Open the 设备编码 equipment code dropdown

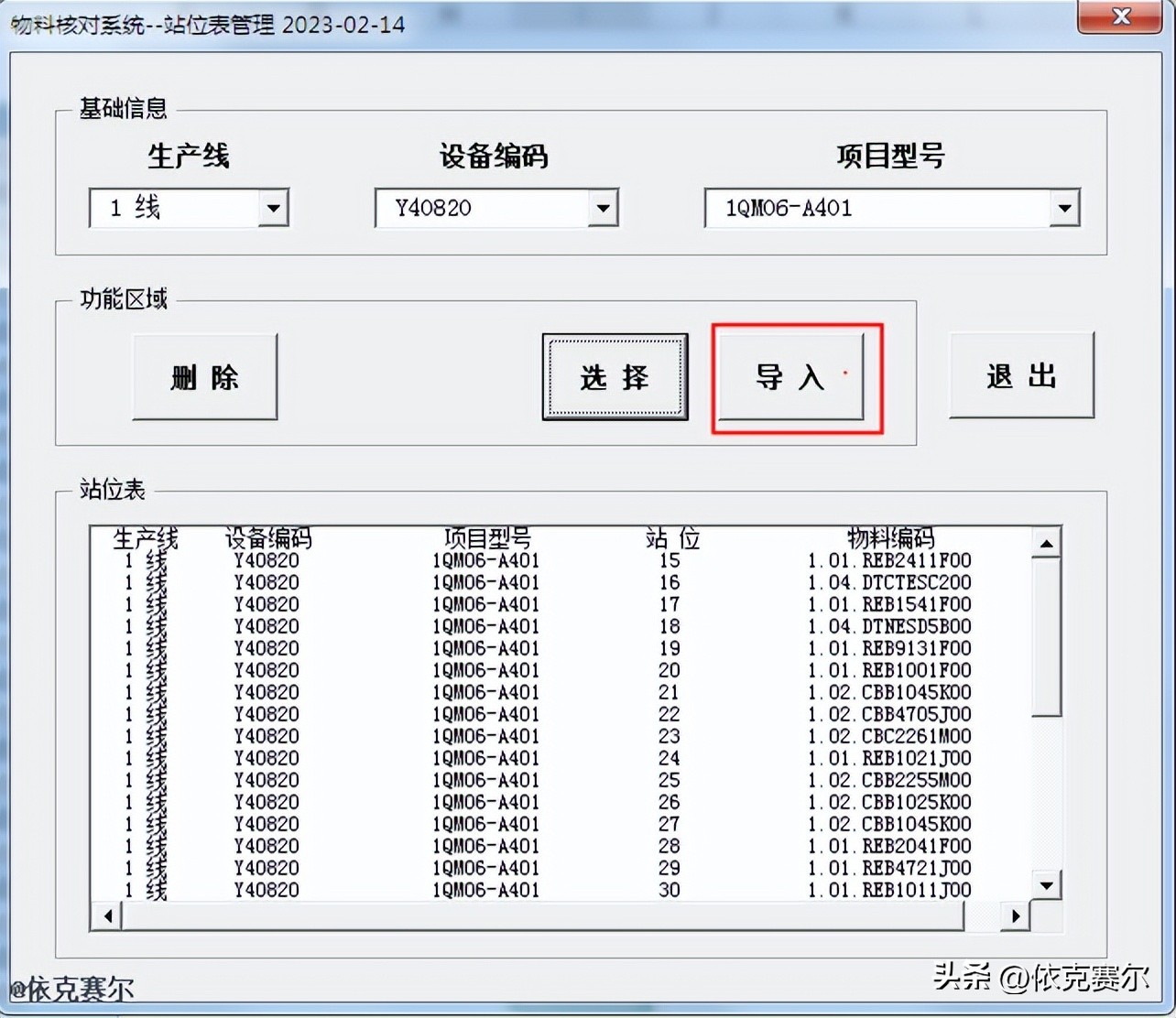(x=601, y=208)
